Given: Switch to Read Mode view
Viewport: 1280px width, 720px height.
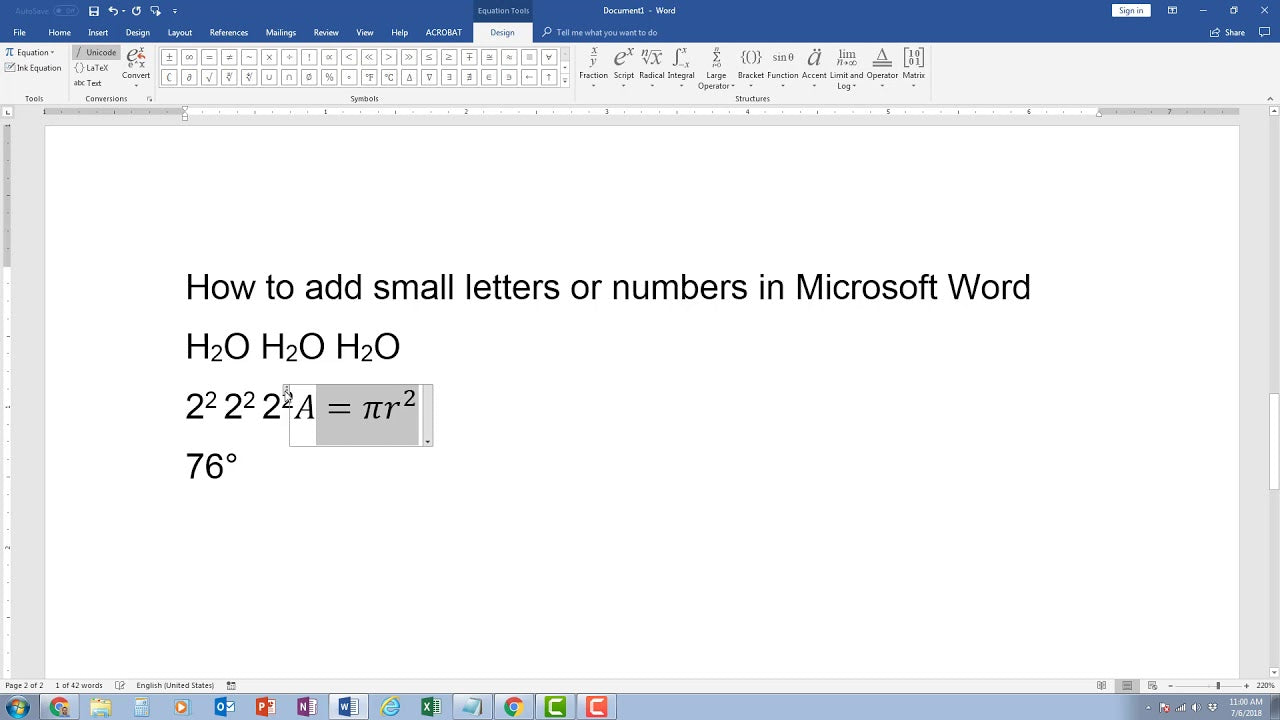Looking at the screenshot, I should tap(1101, 685).
